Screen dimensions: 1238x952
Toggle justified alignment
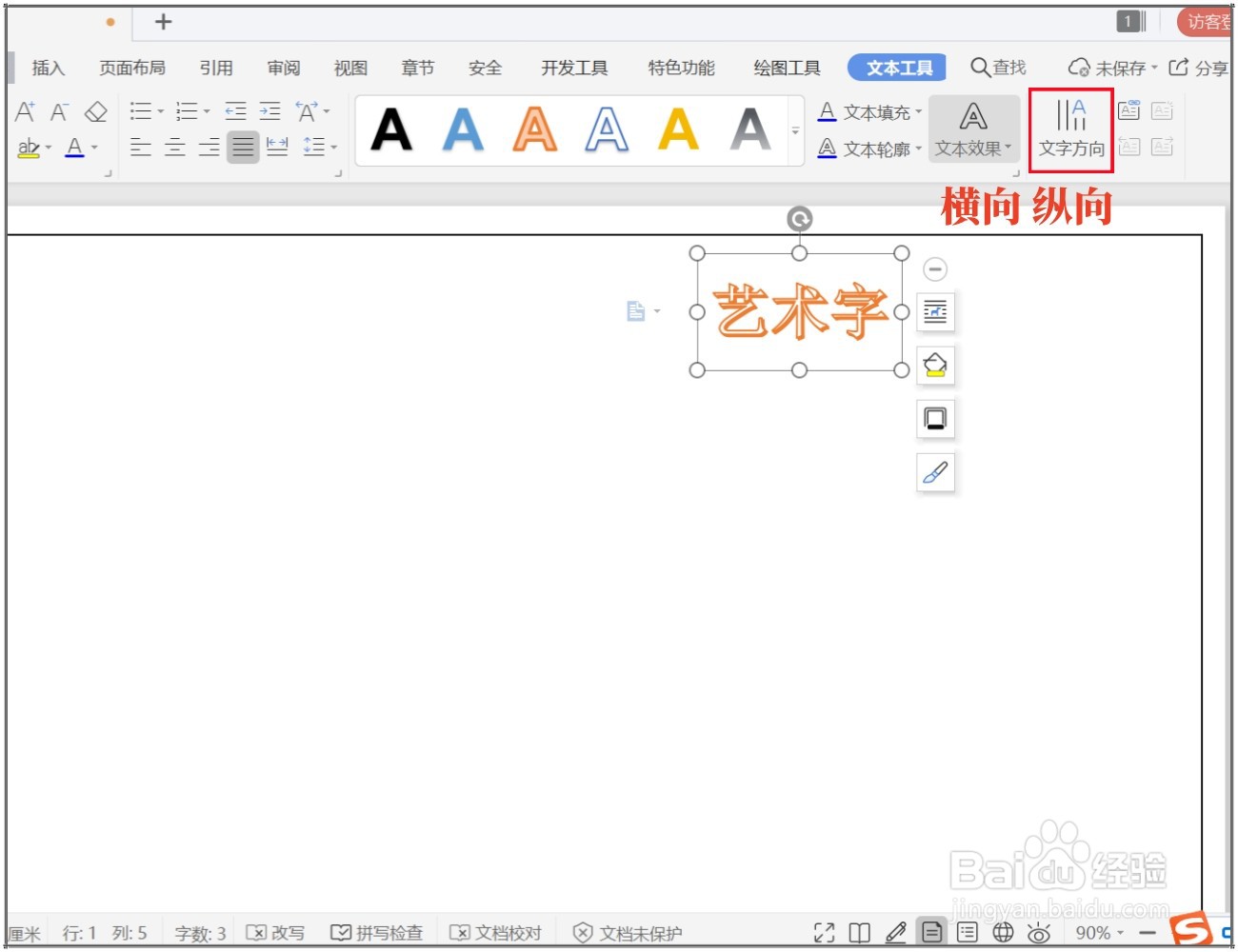pyautogui.click(x=243, y=147)
